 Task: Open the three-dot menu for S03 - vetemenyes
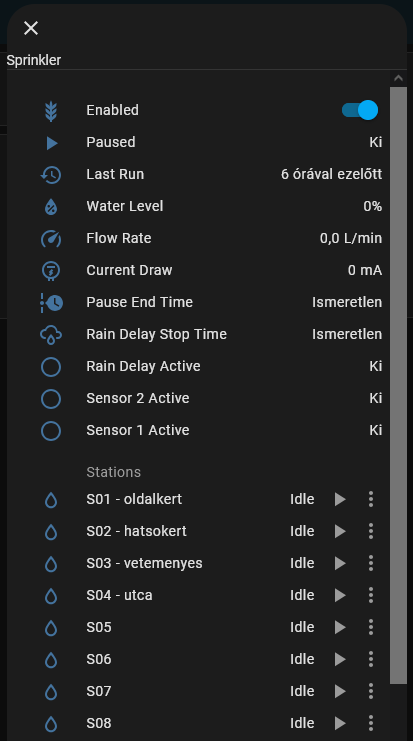371,563
